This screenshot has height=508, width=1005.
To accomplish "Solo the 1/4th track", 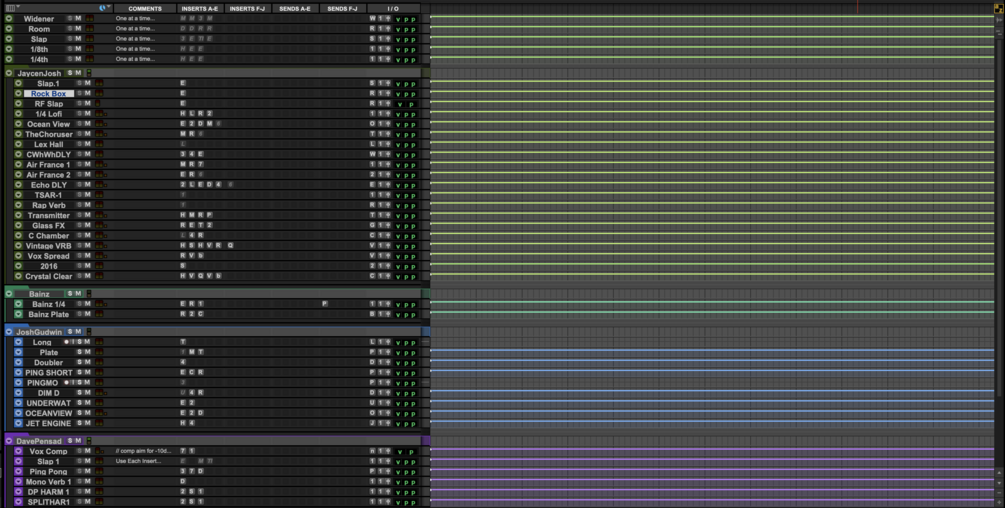I will pyautogui.click(x=70, y=59).
